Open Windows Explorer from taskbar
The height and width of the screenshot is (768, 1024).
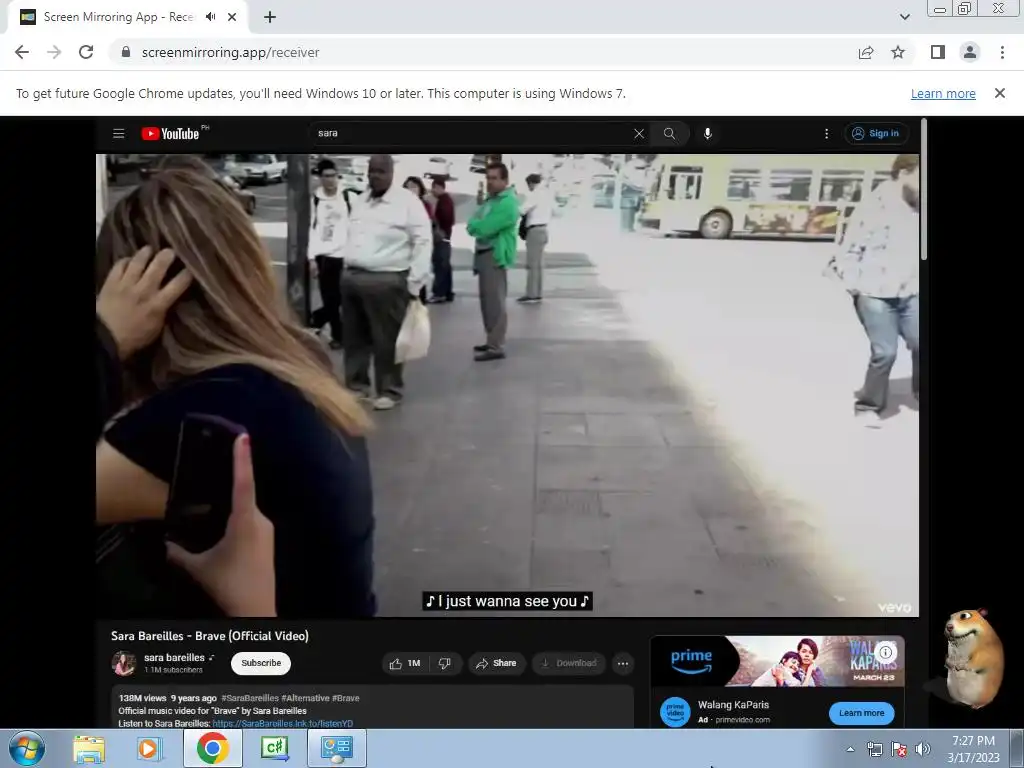point(89,748)
